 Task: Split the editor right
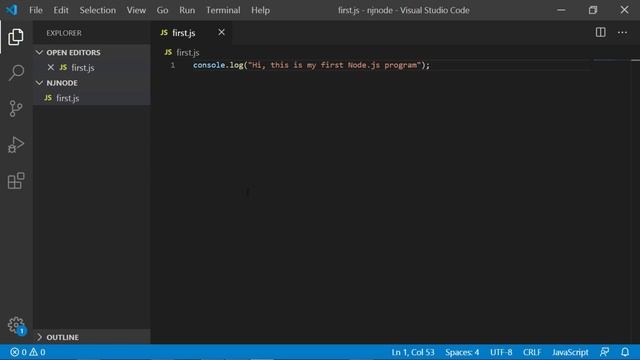(x=600, y=32)
